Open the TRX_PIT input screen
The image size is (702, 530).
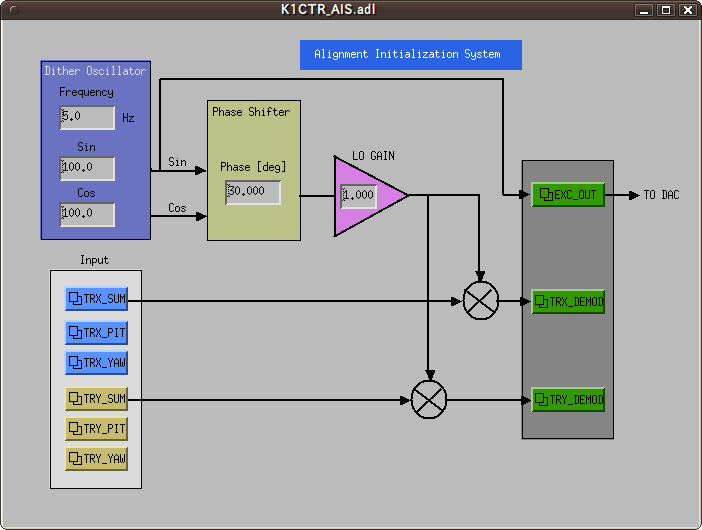(96, 333)
